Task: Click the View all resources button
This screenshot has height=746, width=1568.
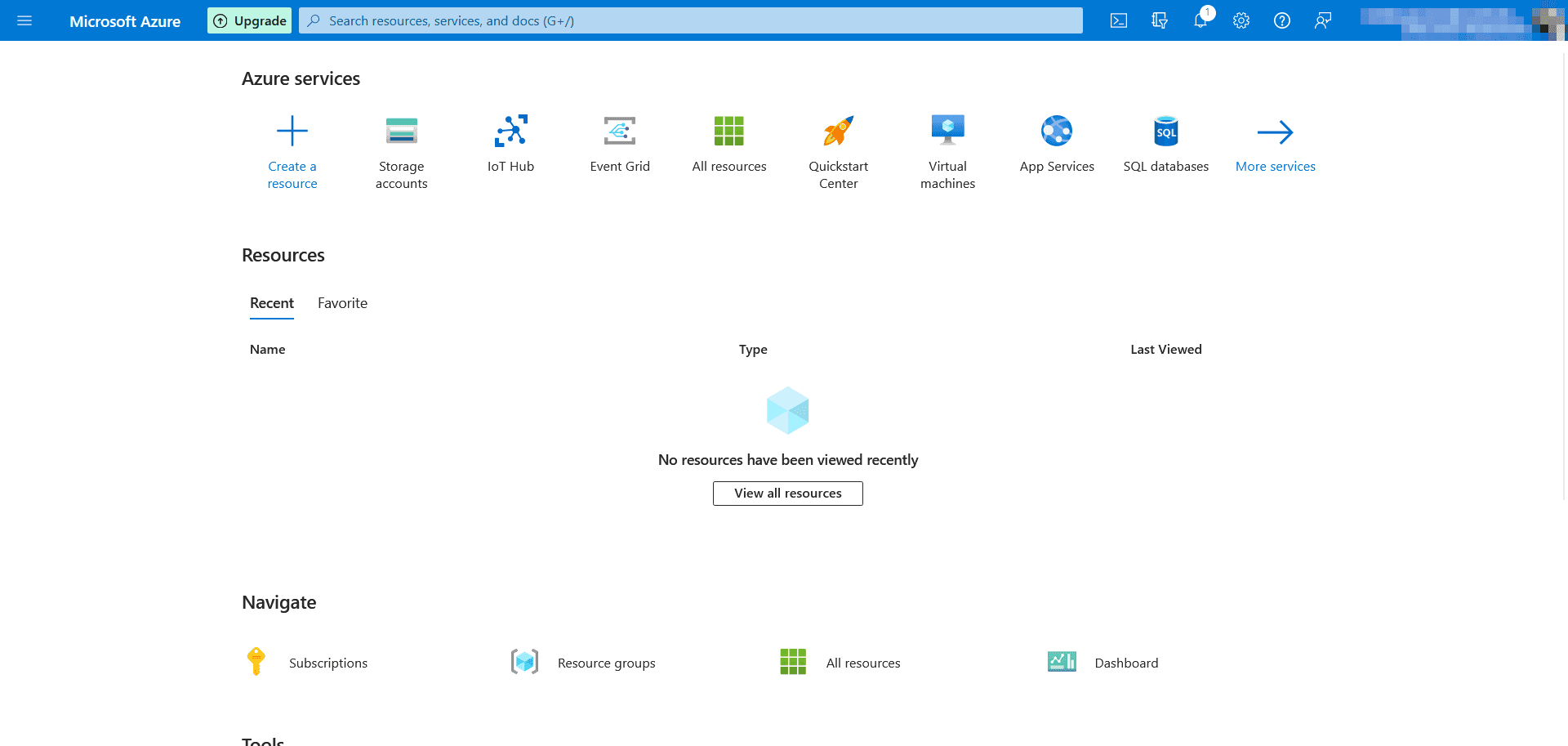Action: click(787, 493)
